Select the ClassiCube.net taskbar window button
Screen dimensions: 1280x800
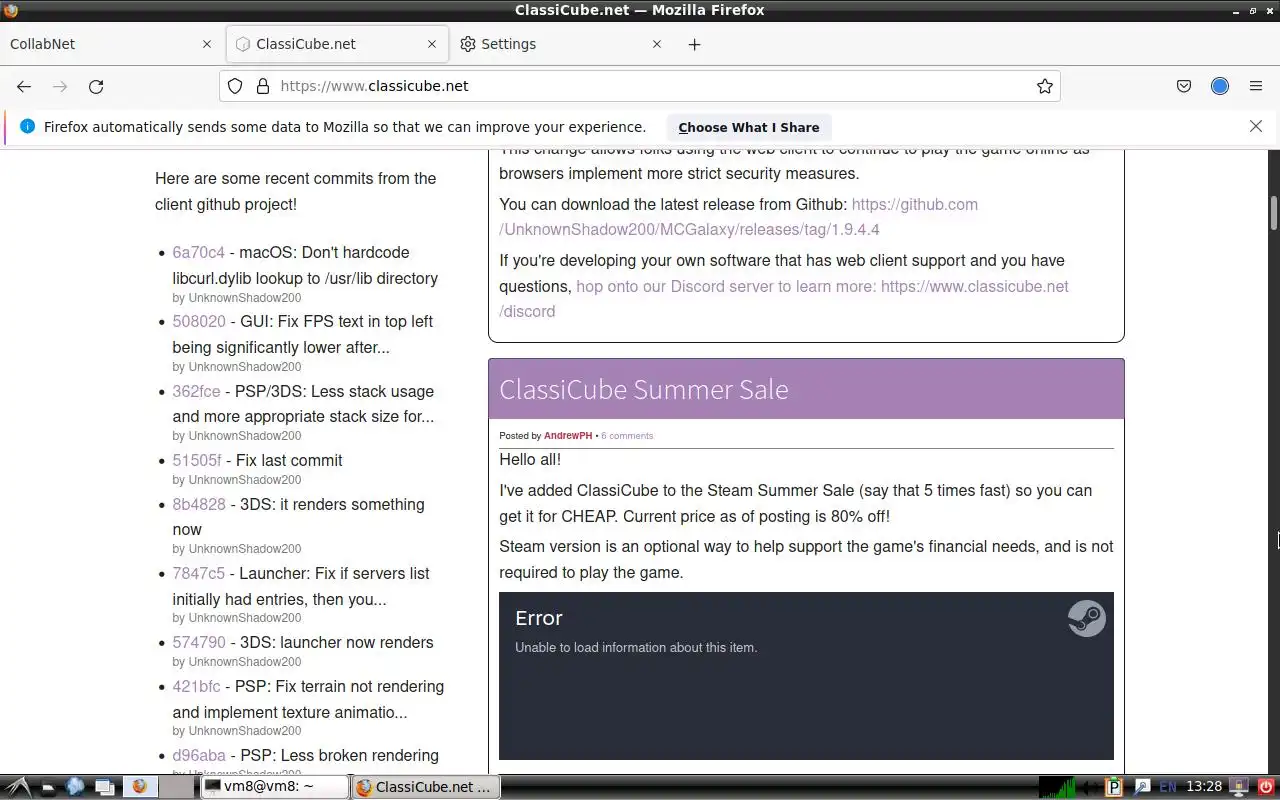tap(426, 787)
